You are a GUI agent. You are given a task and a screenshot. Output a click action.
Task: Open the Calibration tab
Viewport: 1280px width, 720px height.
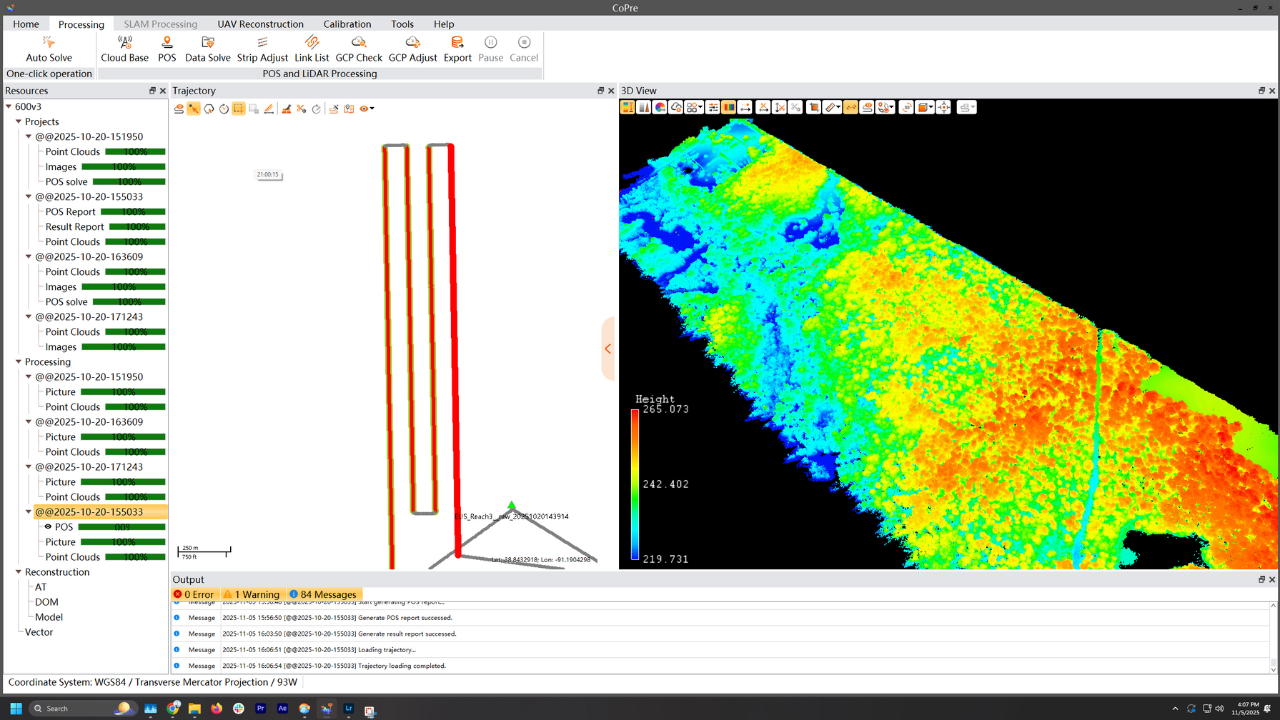[x=347, y=24]
